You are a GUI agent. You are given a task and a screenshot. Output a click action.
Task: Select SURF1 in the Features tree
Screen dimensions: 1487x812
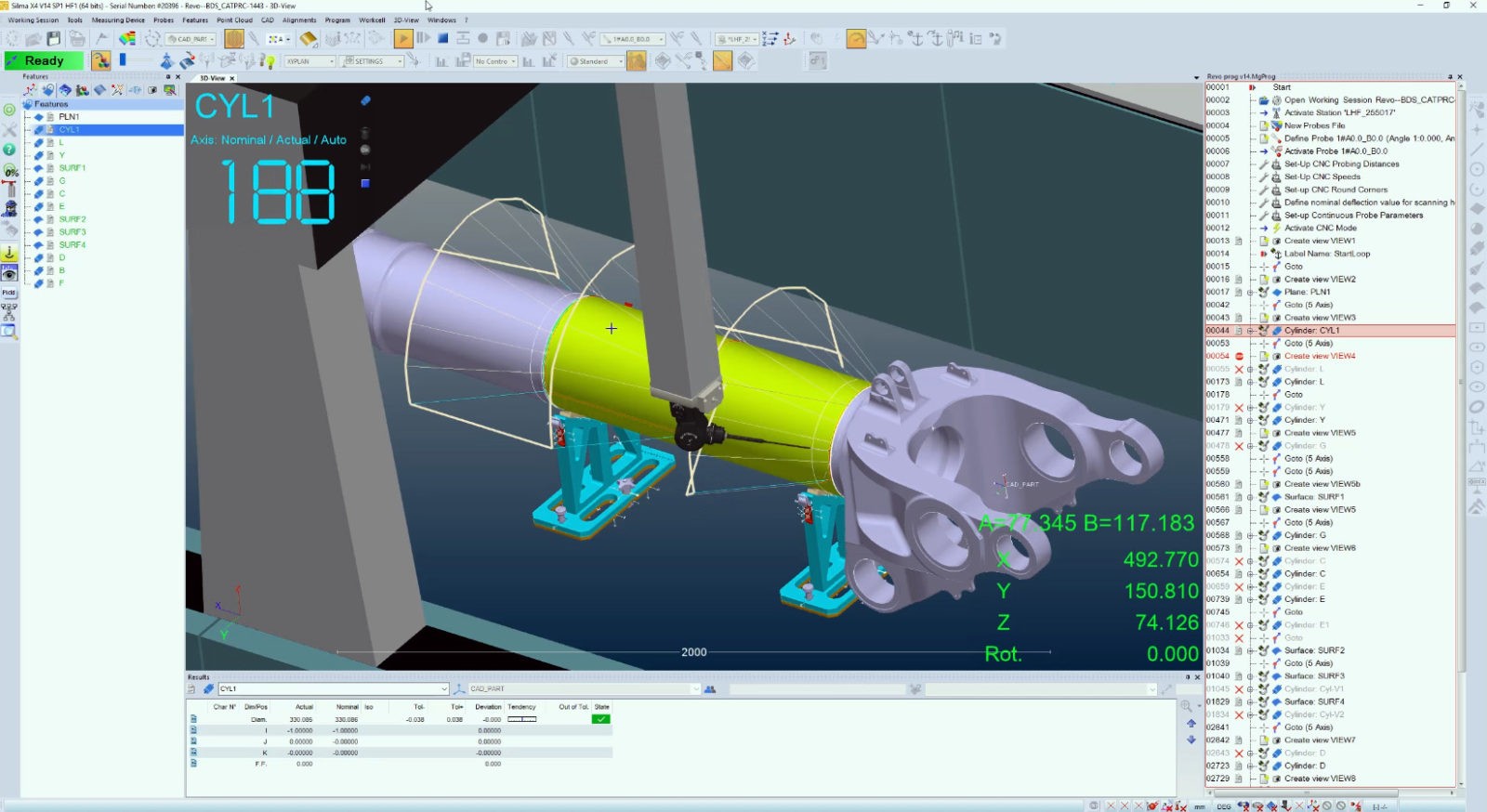[x=72, y=168]
